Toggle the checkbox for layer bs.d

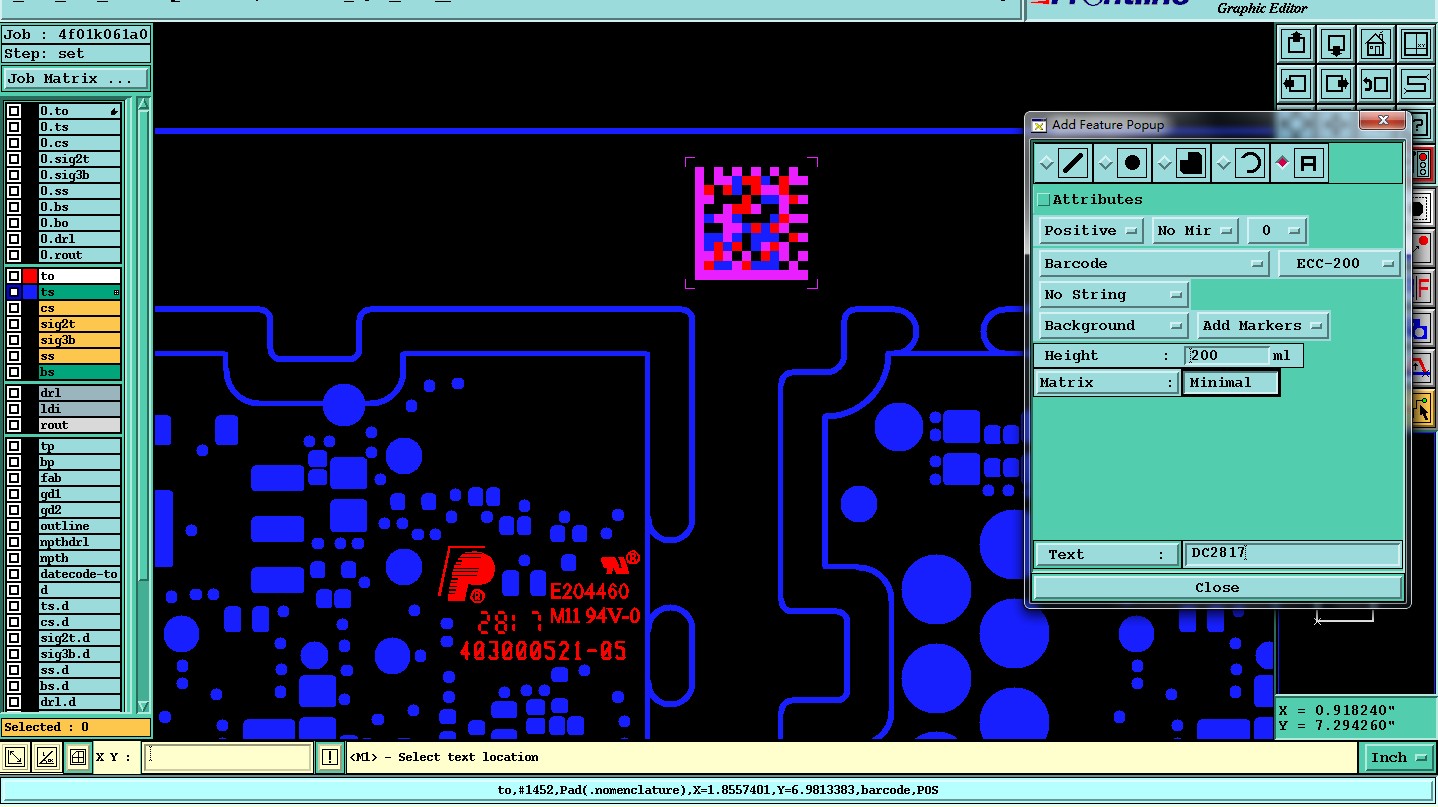(x=14, y=686)
